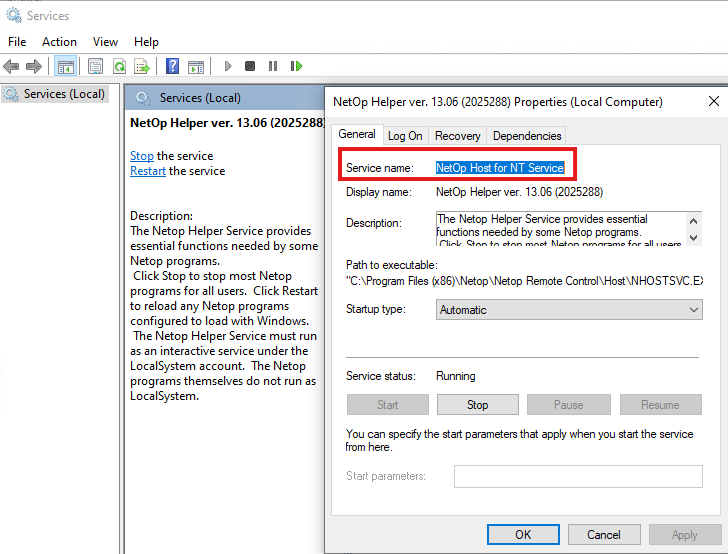Open the View menu
This screenshot has height=554, width=728.
coord(105,42)
